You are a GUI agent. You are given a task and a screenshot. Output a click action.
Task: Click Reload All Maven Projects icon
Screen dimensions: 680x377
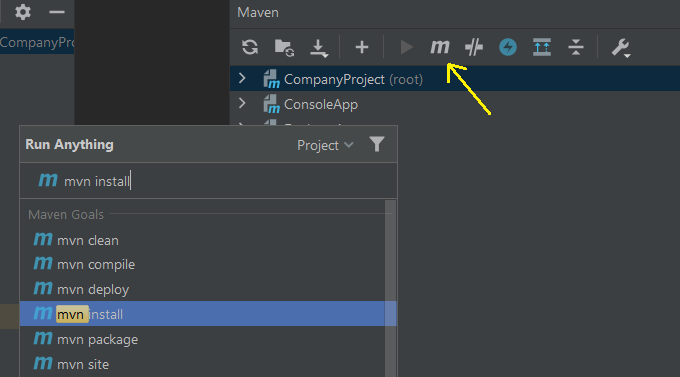click(x=250, y=47)
